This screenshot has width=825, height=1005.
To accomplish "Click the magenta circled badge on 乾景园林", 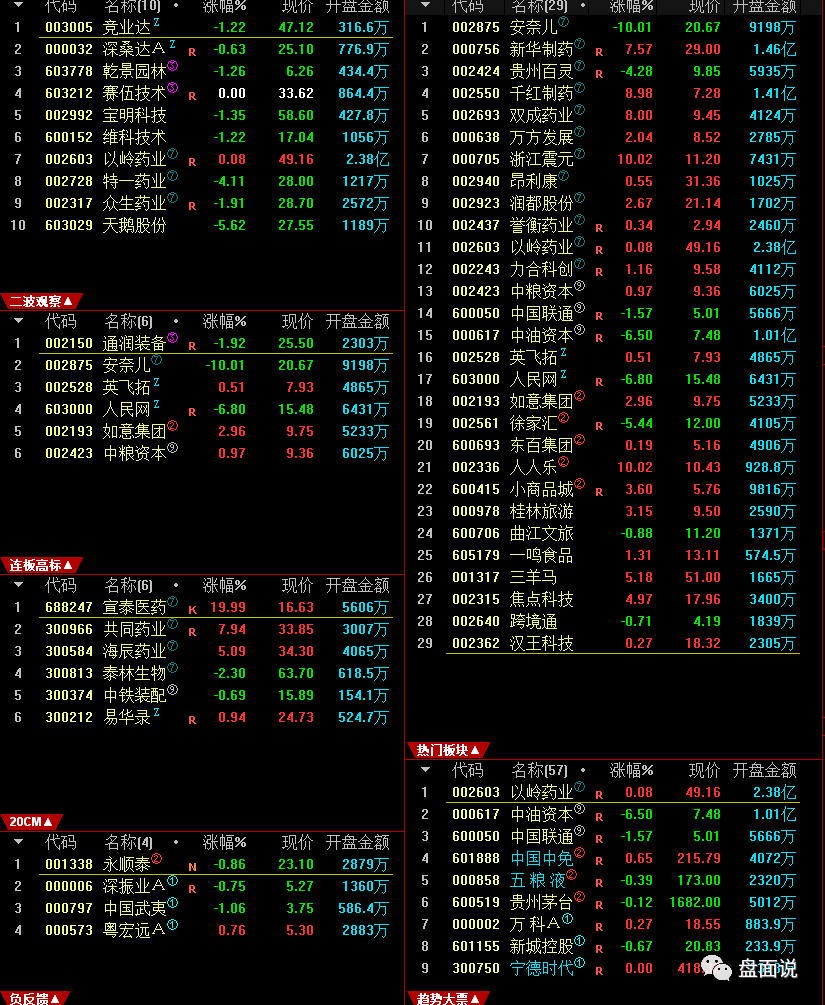I will click(x=172, y=65).
